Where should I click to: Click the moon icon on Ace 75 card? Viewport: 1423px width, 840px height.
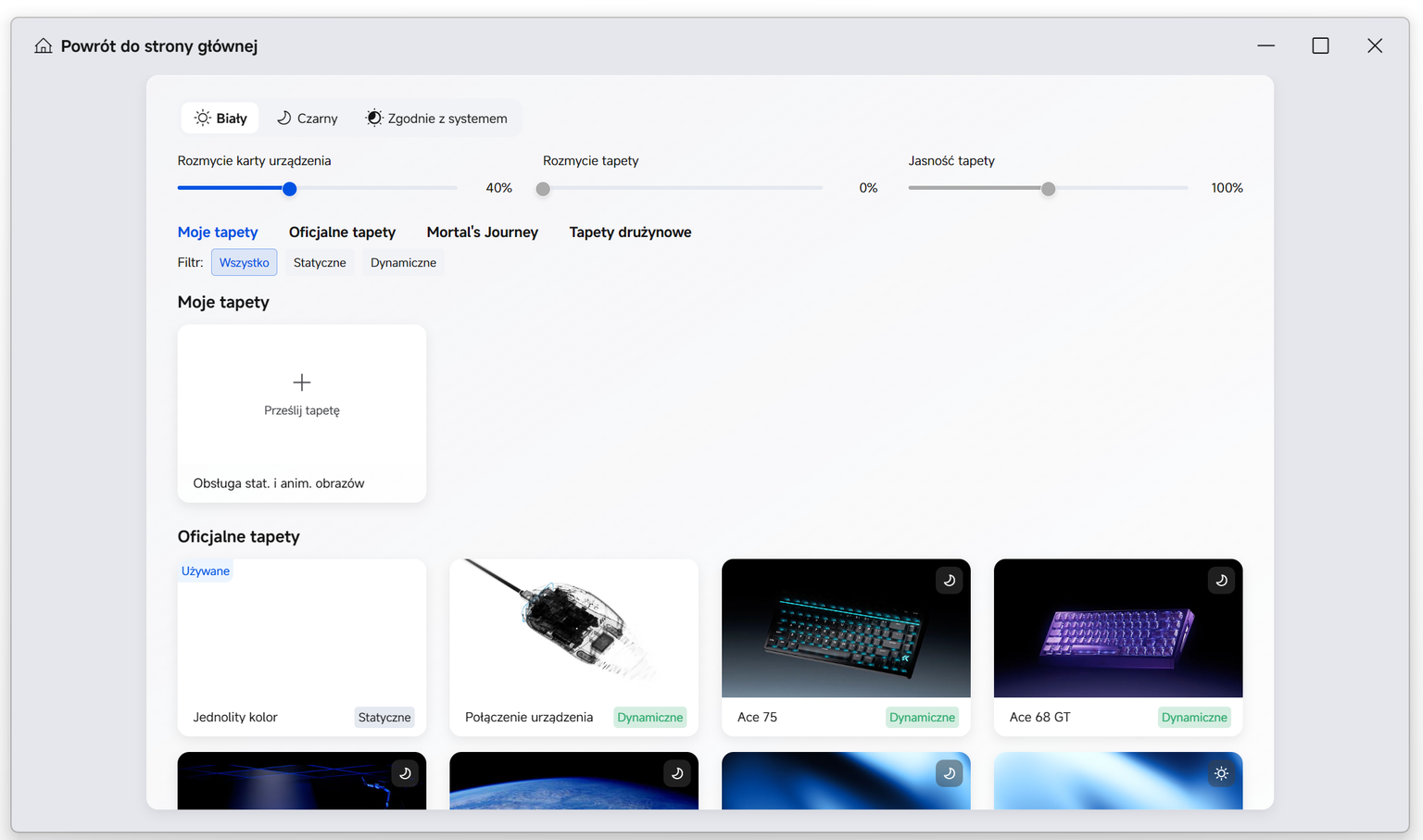(949, 581)
